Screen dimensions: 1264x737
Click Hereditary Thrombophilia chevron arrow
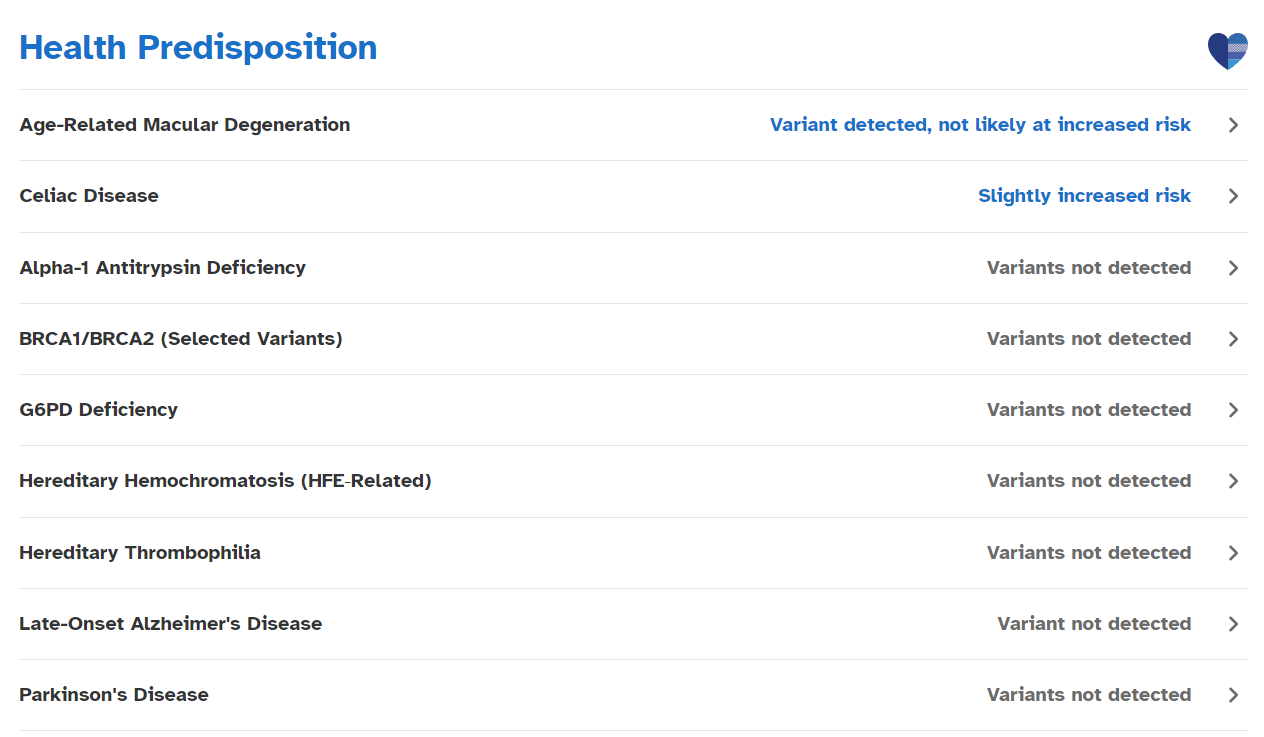tap(1233, 553)
